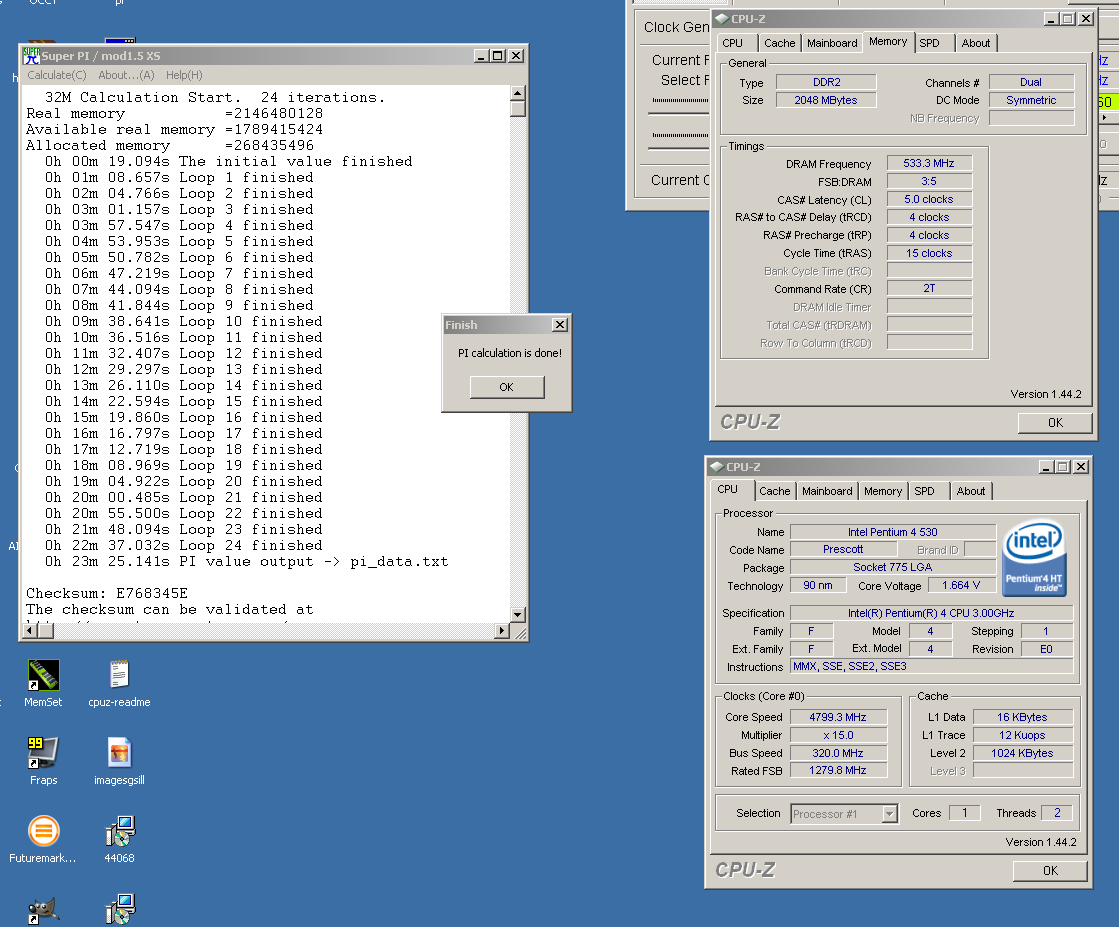Viewport: 1119px width, 927px height.
Task: Click the Socket 775 LGA package field
Action: click(893, 567)
